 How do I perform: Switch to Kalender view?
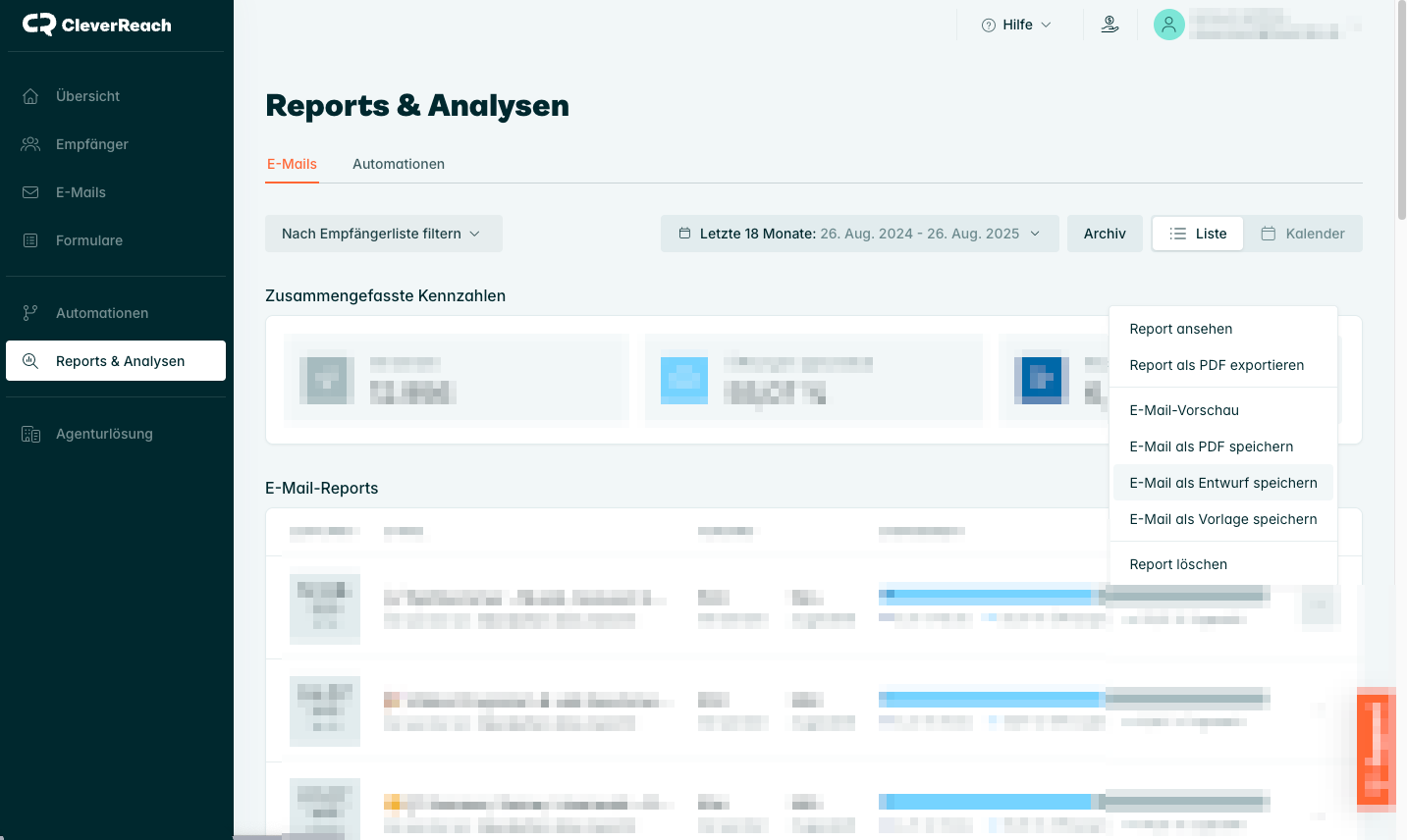[x=1303, y=234]
